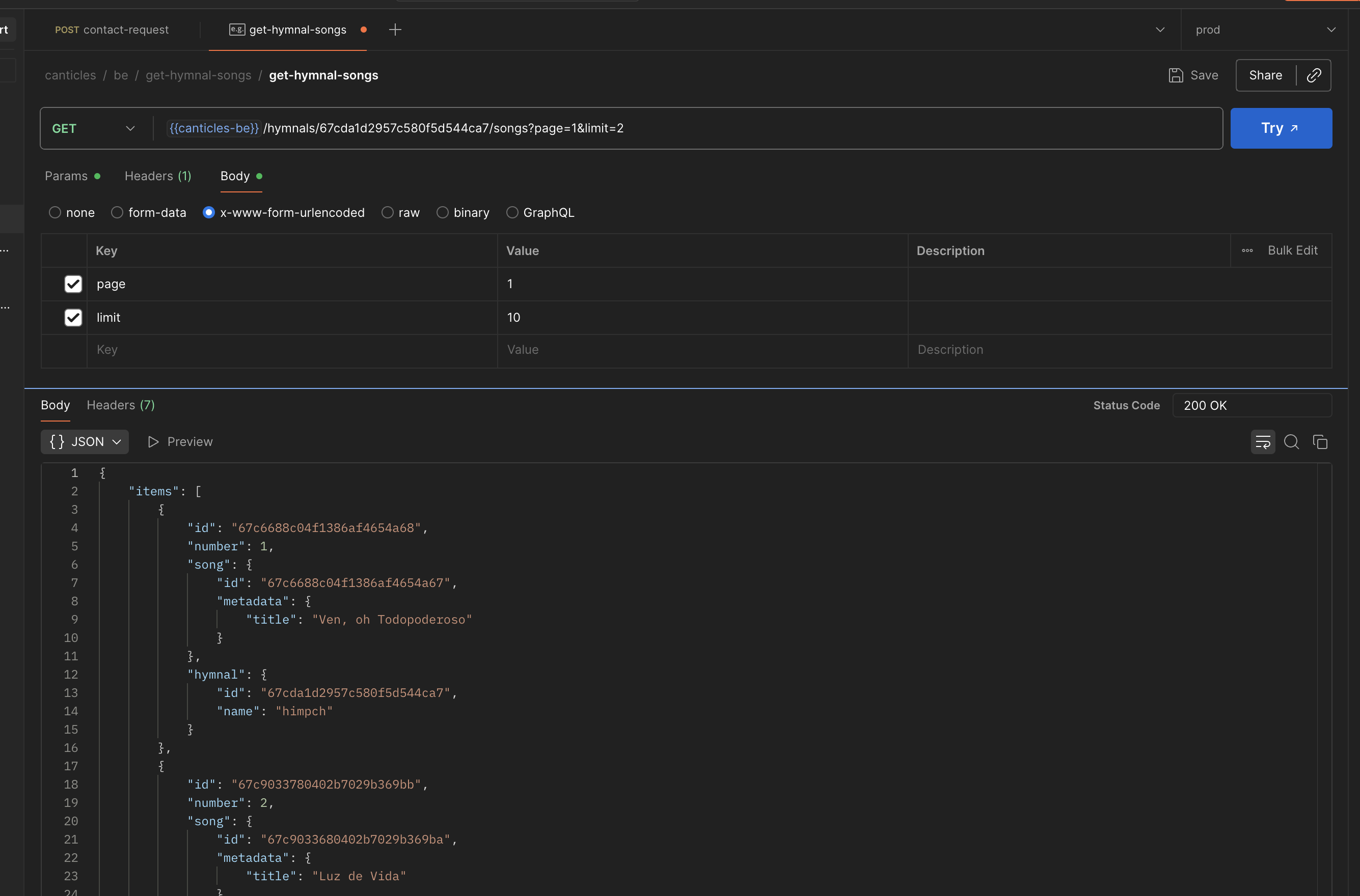Open the JSON format dropdown
The height and width of the screenshot is (896, 1360).
[x=85, y=442]
